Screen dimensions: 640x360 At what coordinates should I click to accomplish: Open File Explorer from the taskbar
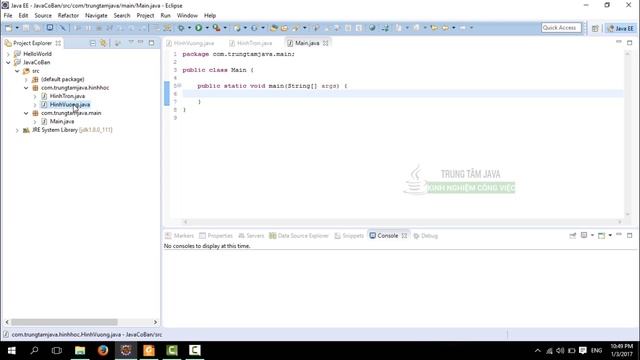(80, 350)
